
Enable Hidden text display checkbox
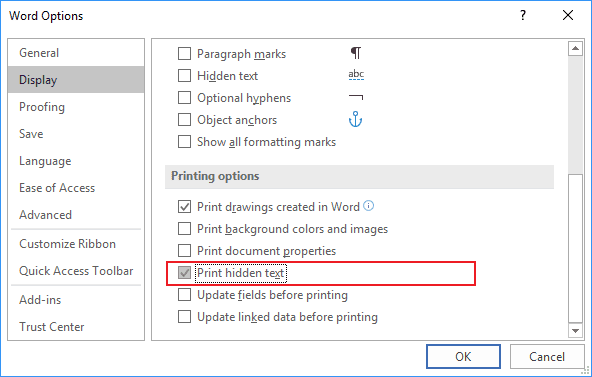pyautogui.click(x=184, y=75)
